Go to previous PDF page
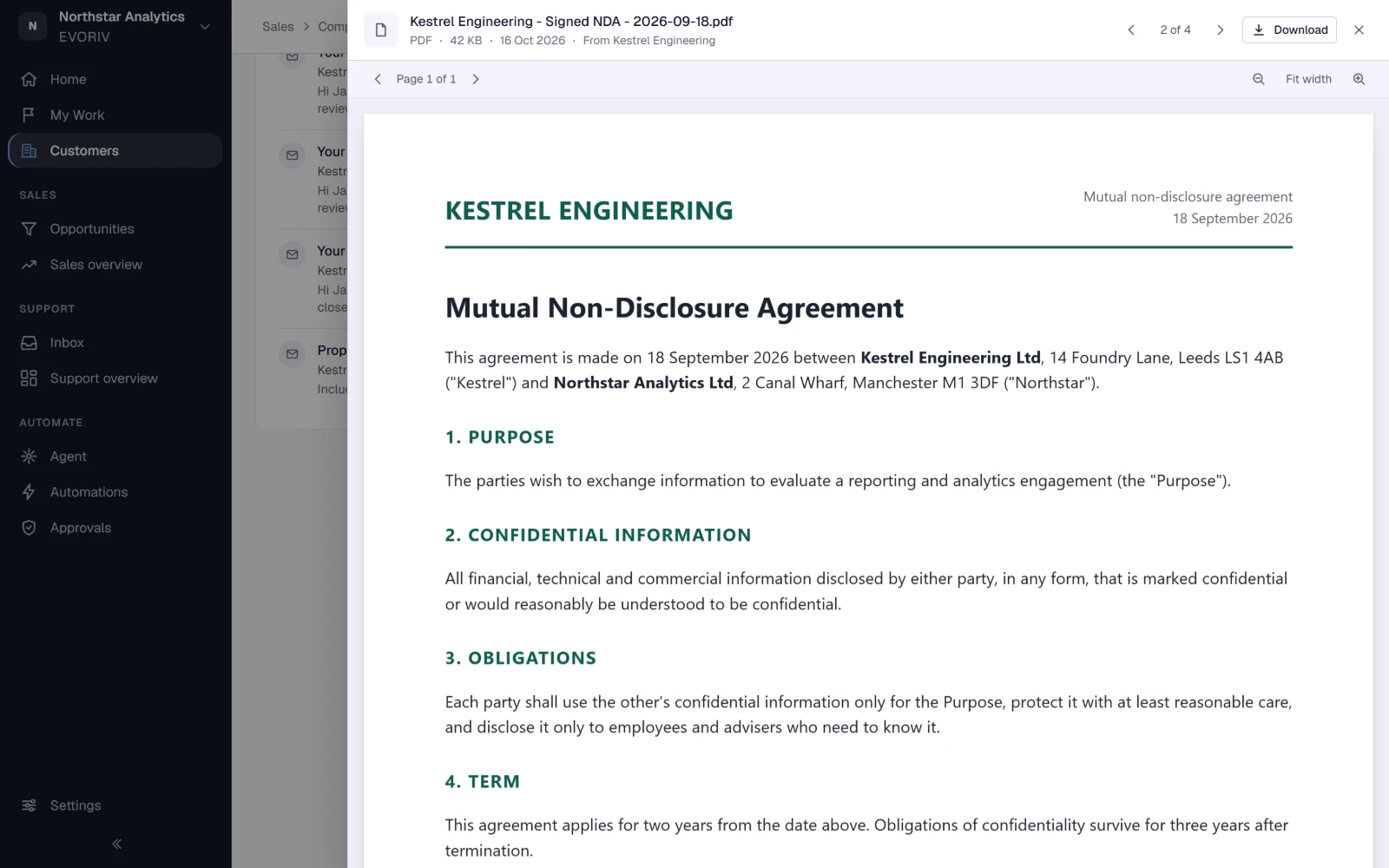1389x868 pixels. 378,79
